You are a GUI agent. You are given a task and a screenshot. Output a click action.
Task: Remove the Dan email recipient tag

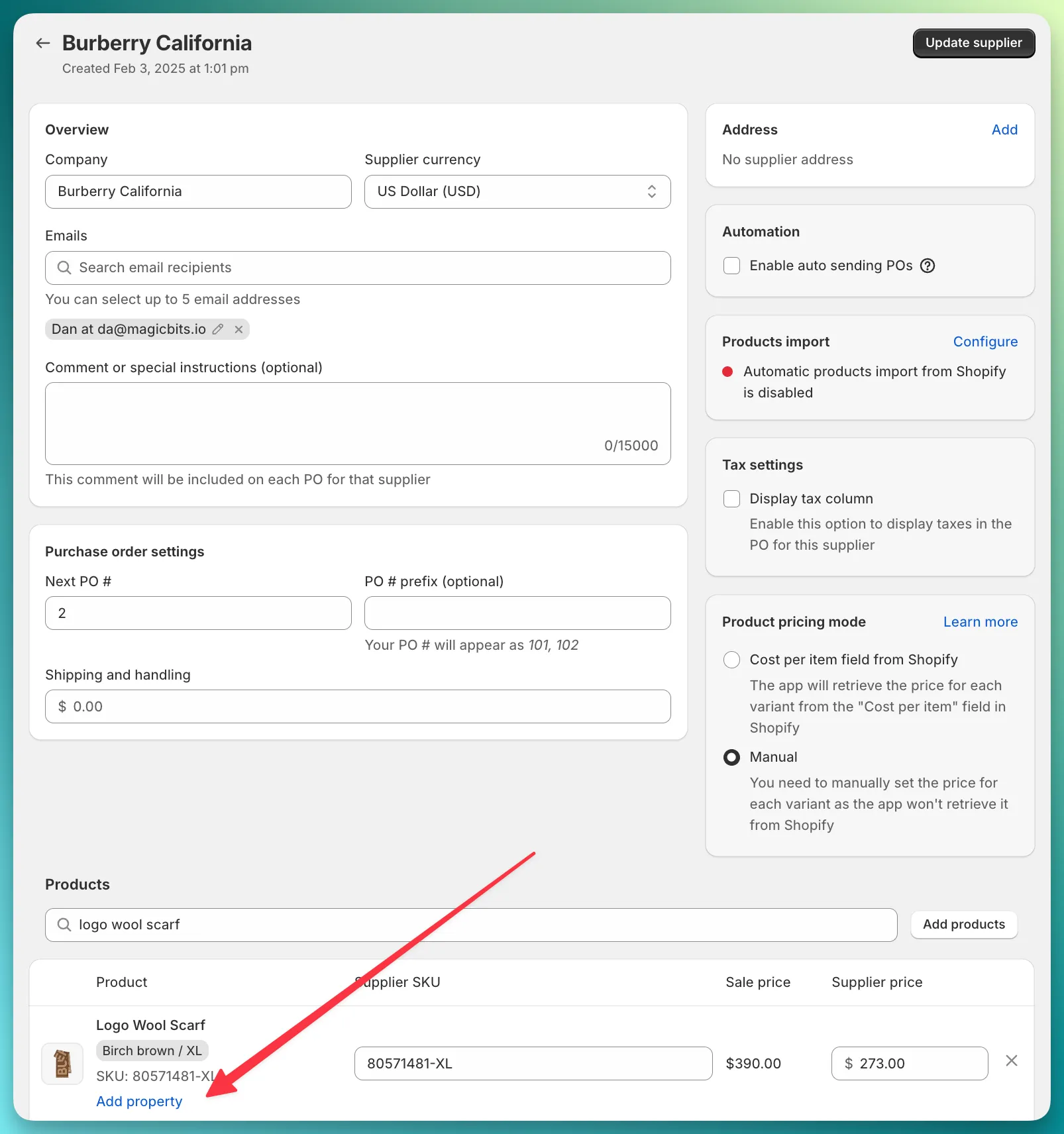(x=239, y=329)
